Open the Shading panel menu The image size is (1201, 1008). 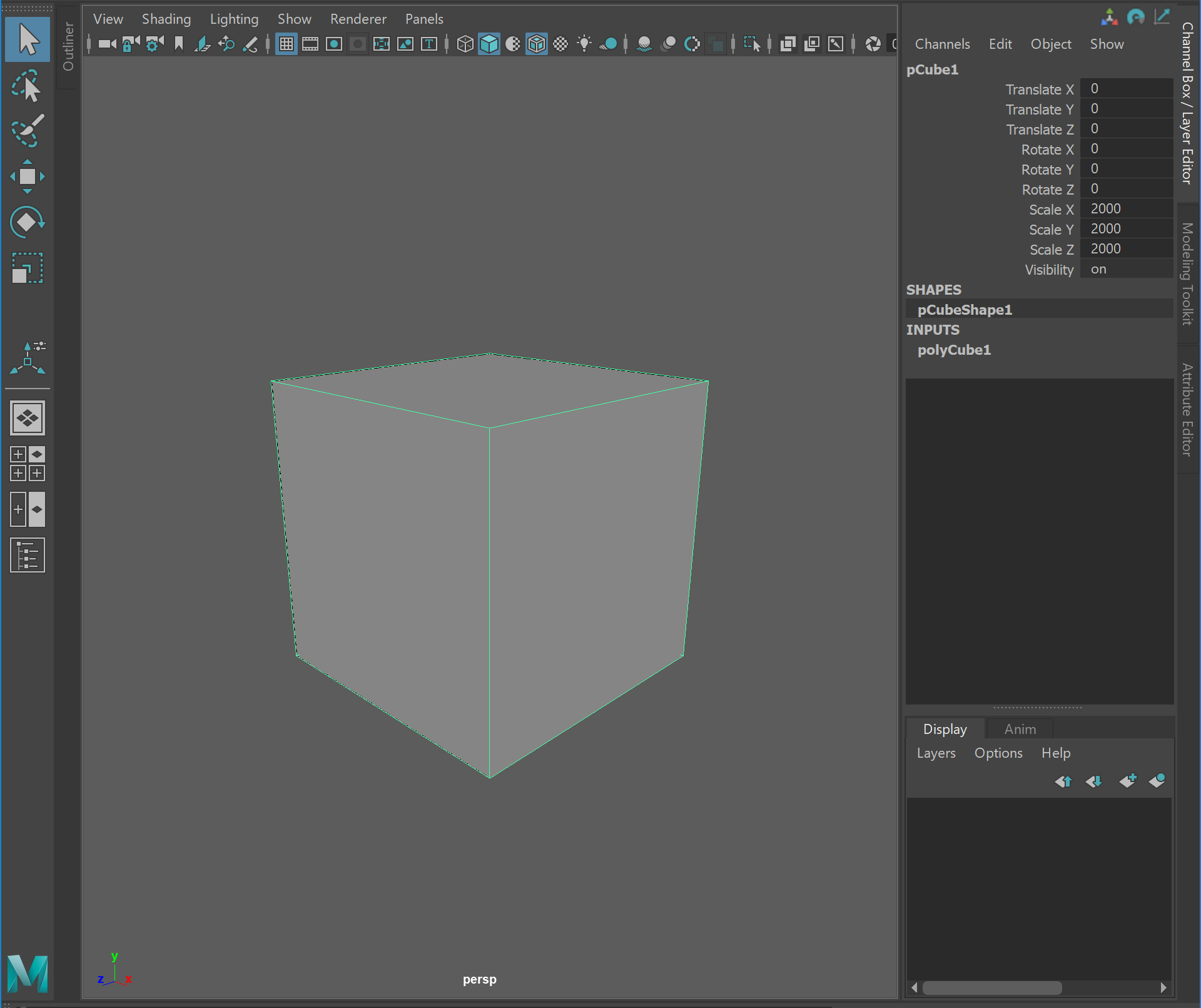pyautogui.click(x=166, y=19)
